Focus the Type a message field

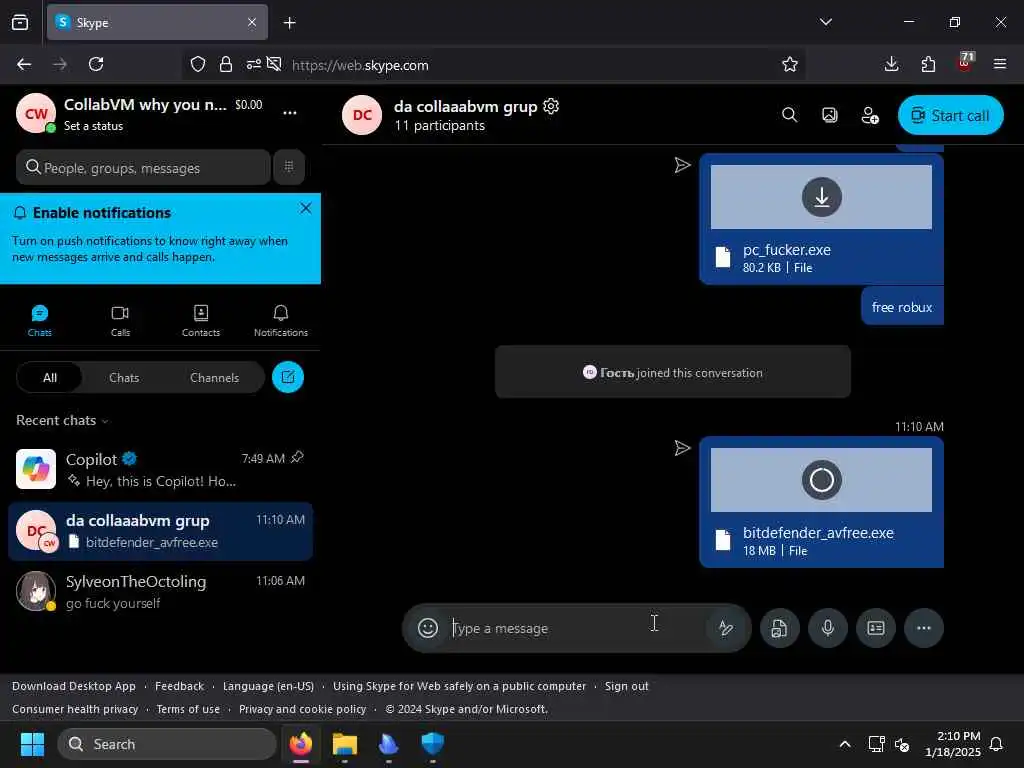coord(576,628)
